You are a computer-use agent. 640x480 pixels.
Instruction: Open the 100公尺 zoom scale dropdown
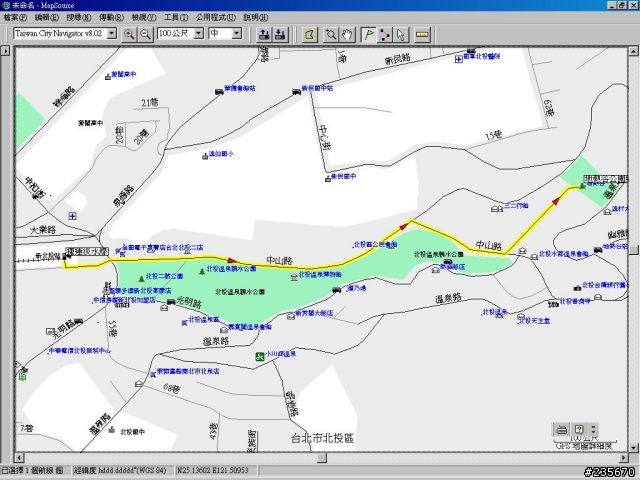(198, 33)
